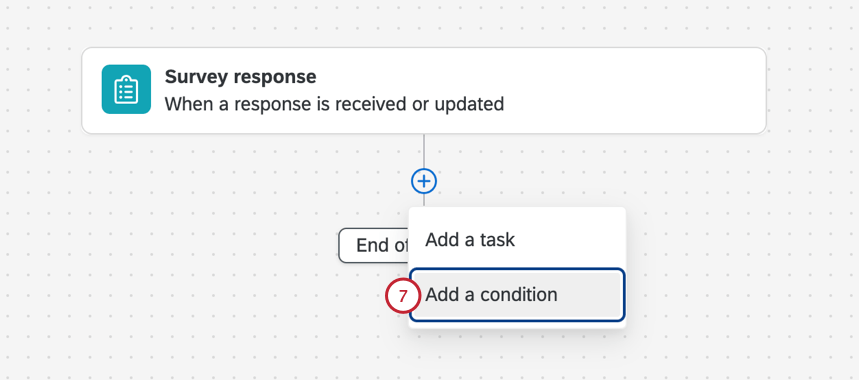Click the vertical connector line below trigger
Image resolution: width=859 pixels, height=380 pixels.
424,151
